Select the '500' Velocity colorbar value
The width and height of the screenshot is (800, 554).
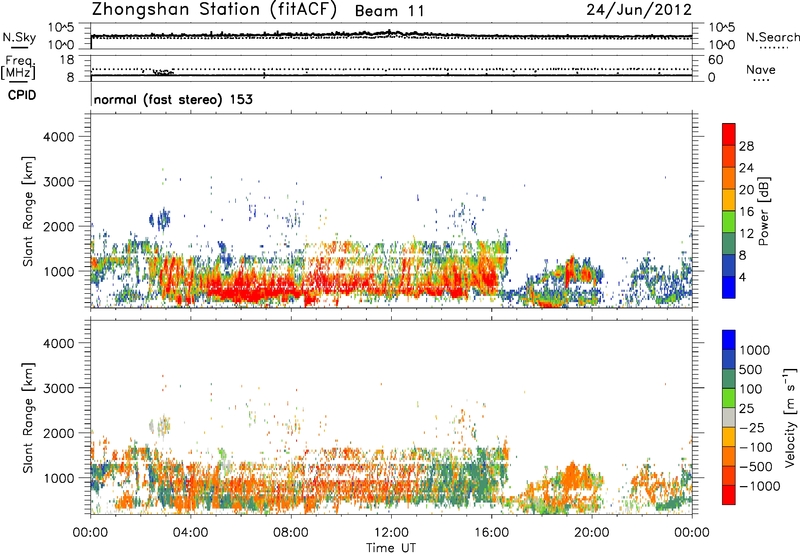tap(750, 370)
